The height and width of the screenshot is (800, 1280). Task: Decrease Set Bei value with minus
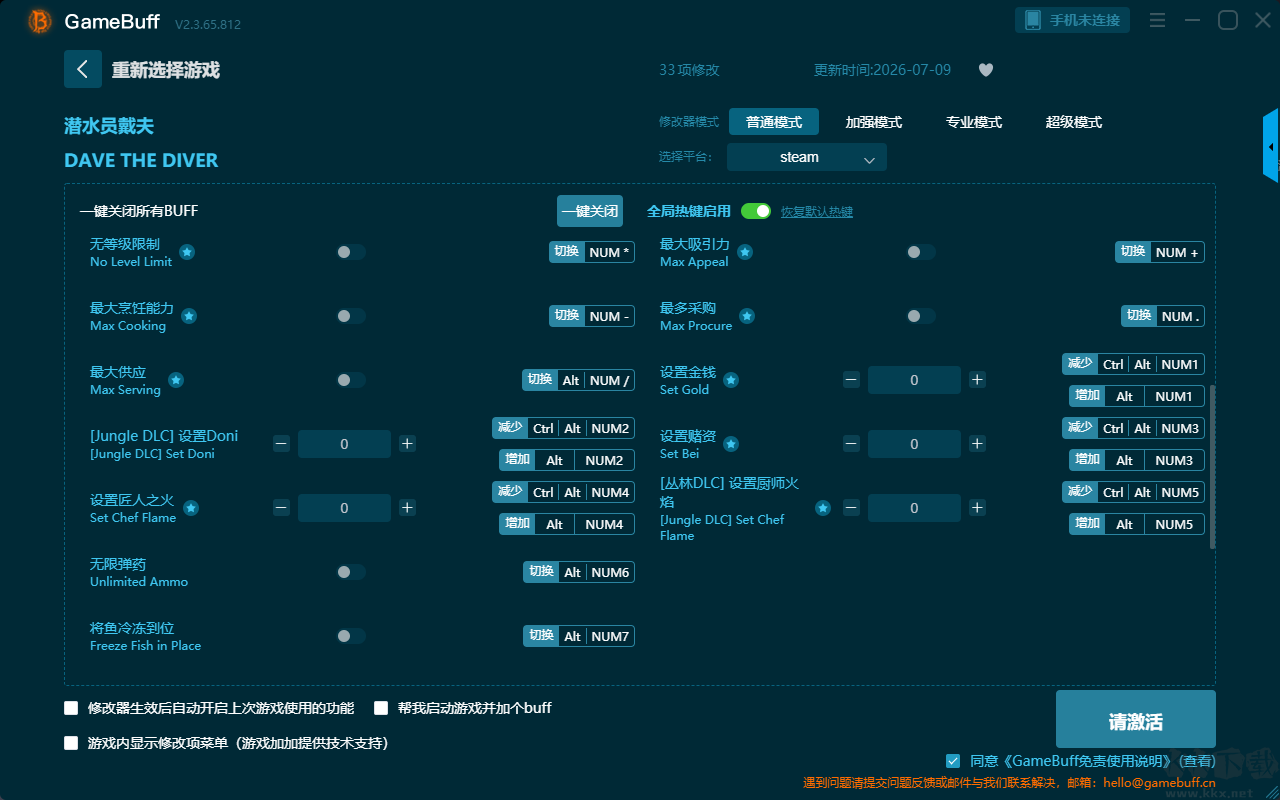[851, 444]
